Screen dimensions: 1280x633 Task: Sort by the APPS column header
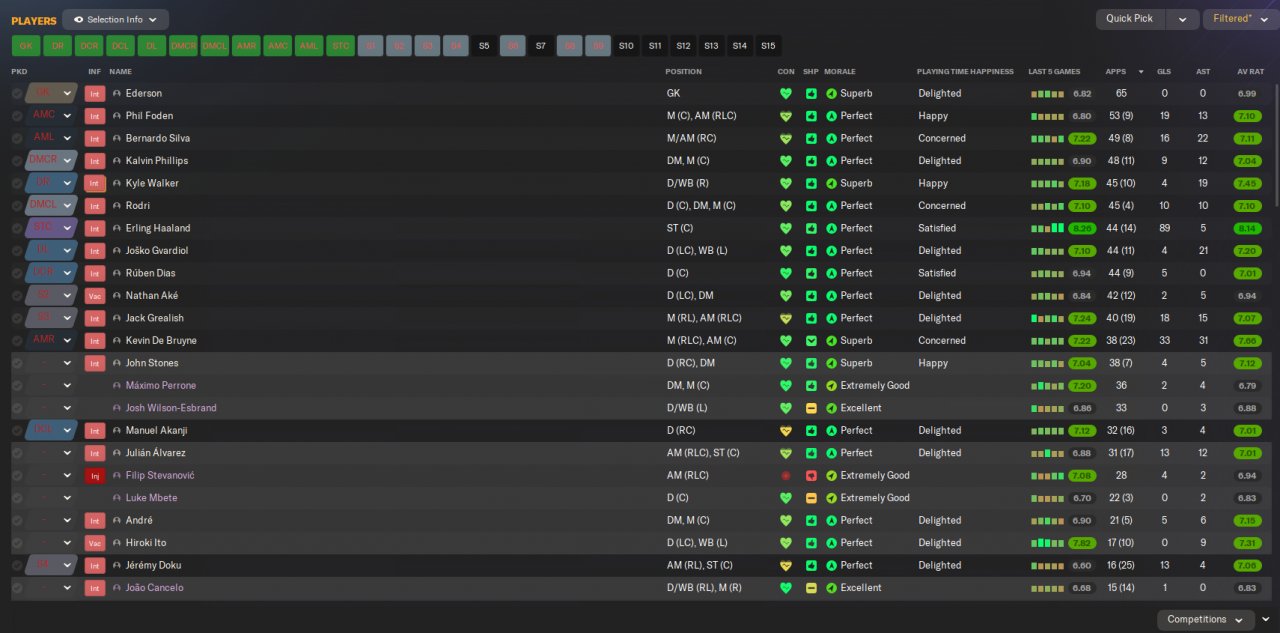pos(1115,72)
